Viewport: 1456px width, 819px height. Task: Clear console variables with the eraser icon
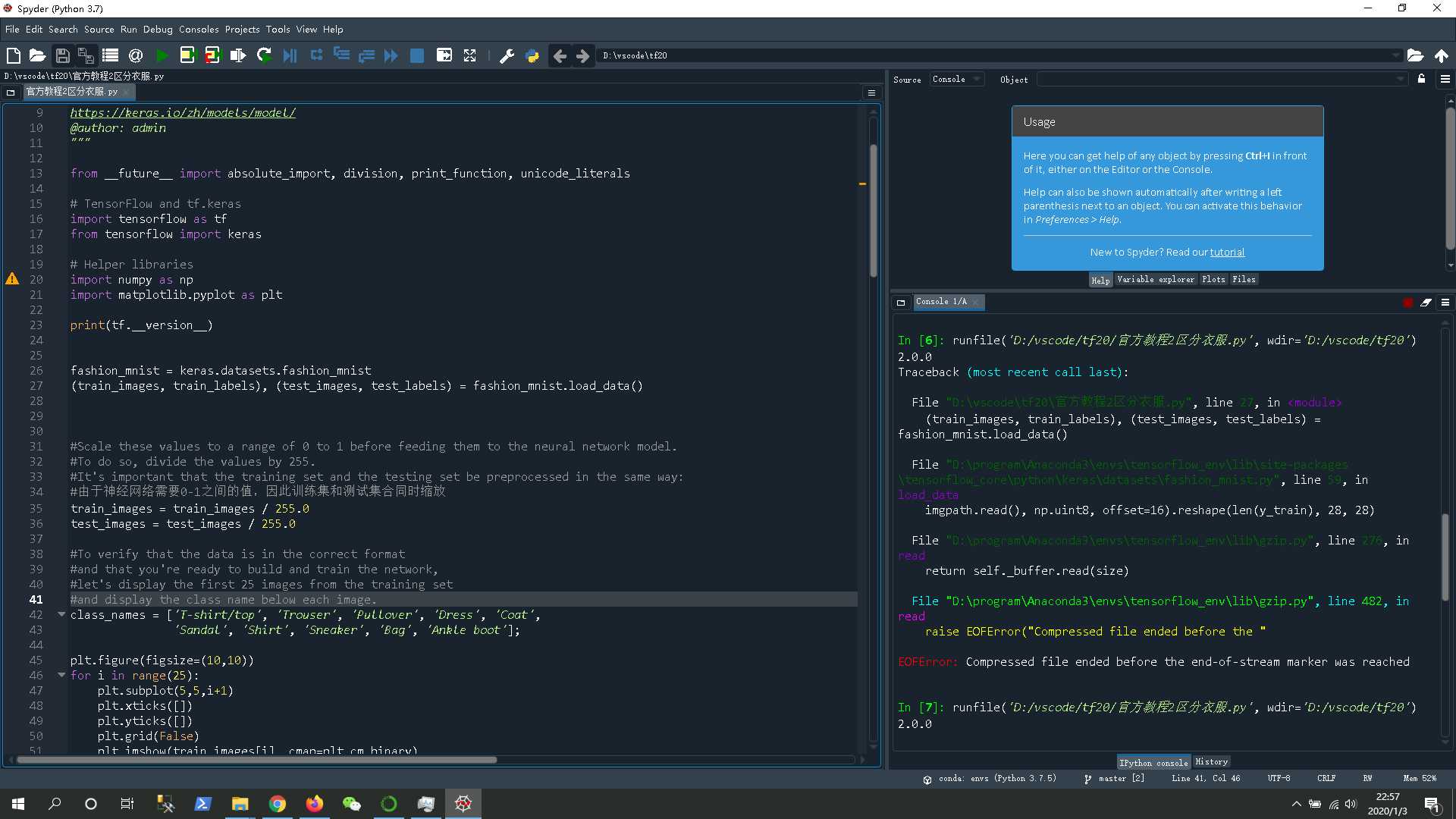[x=1426, y=302]
